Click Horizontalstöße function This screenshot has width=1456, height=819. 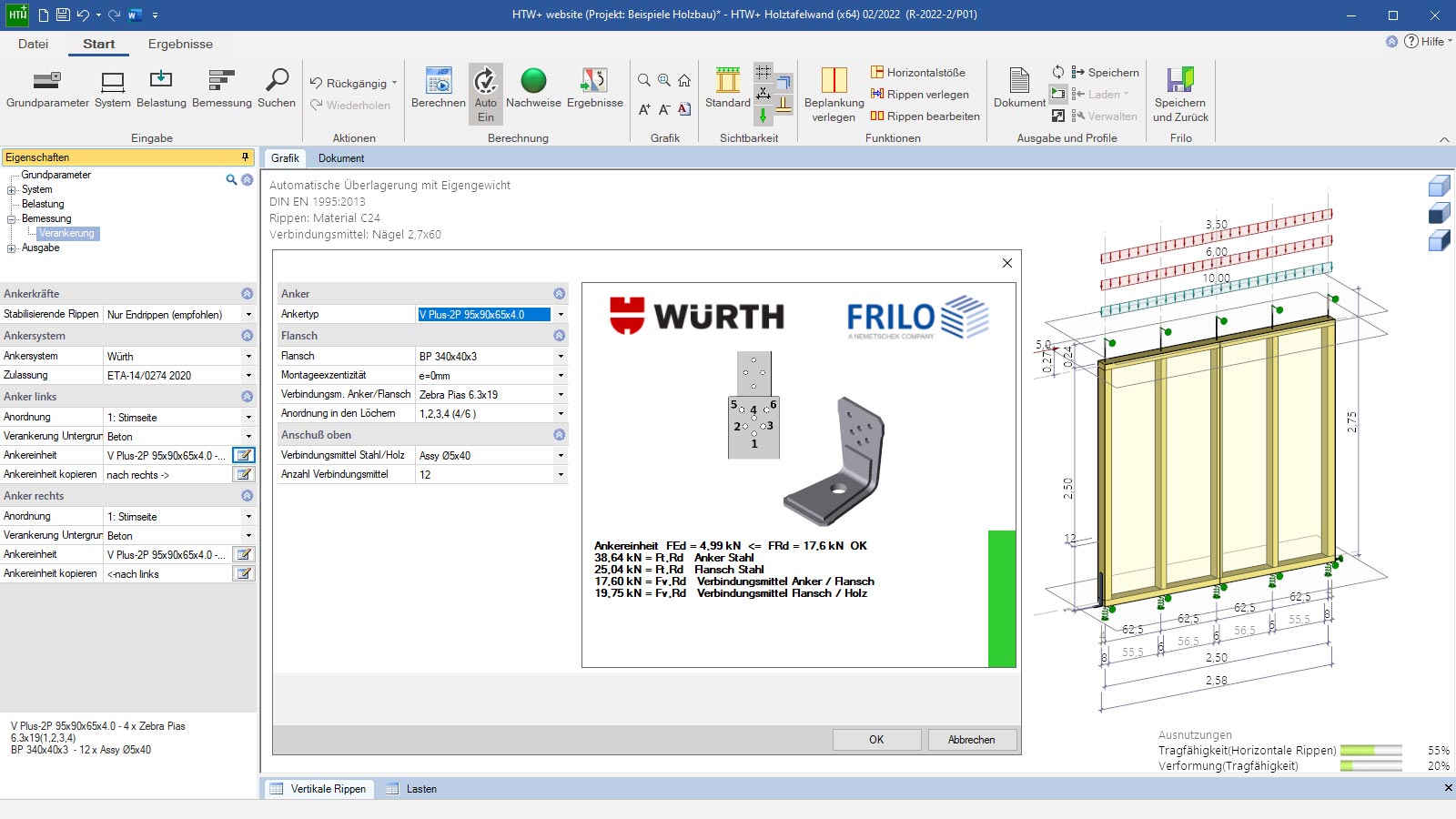click(x=917, y=73)
